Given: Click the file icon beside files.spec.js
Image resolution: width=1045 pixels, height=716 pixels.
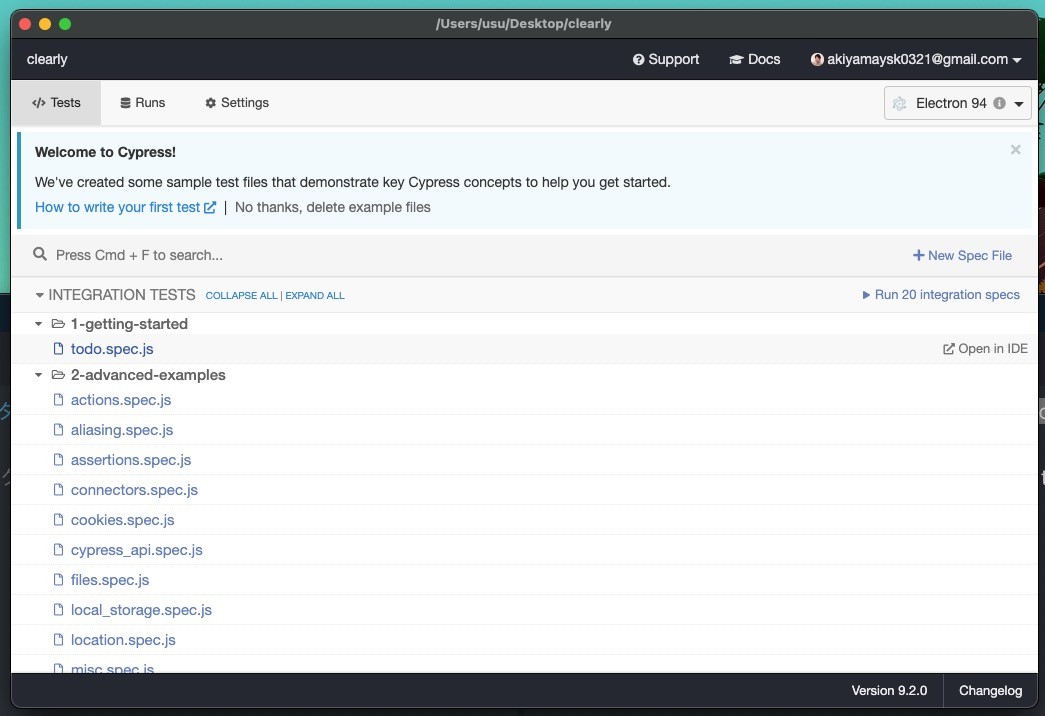Looking at the screenshot, I should [59, 579].
